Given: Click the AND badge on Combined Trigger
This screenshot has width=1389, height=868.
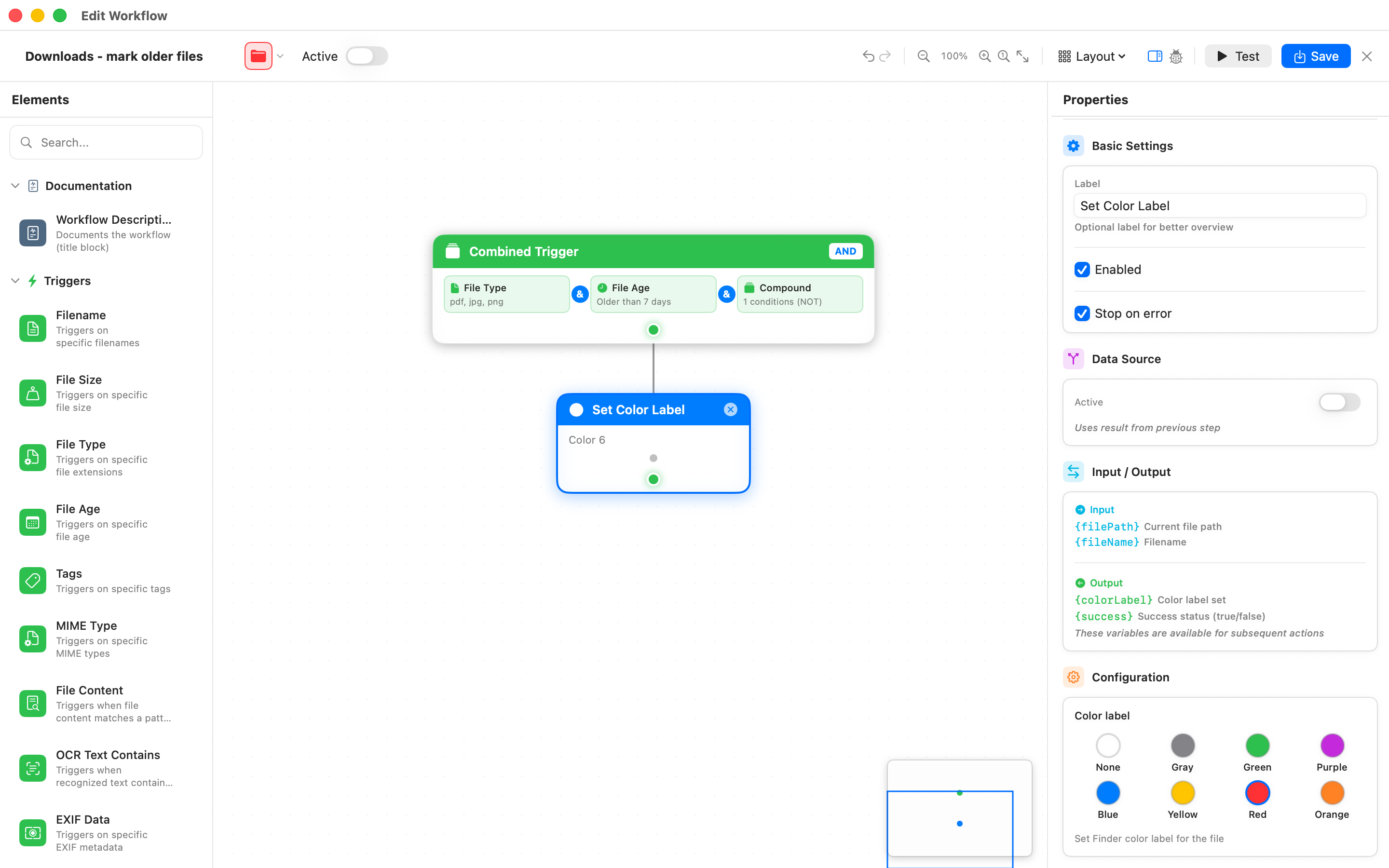Looking at the screenshot, I should pos(845,251).
